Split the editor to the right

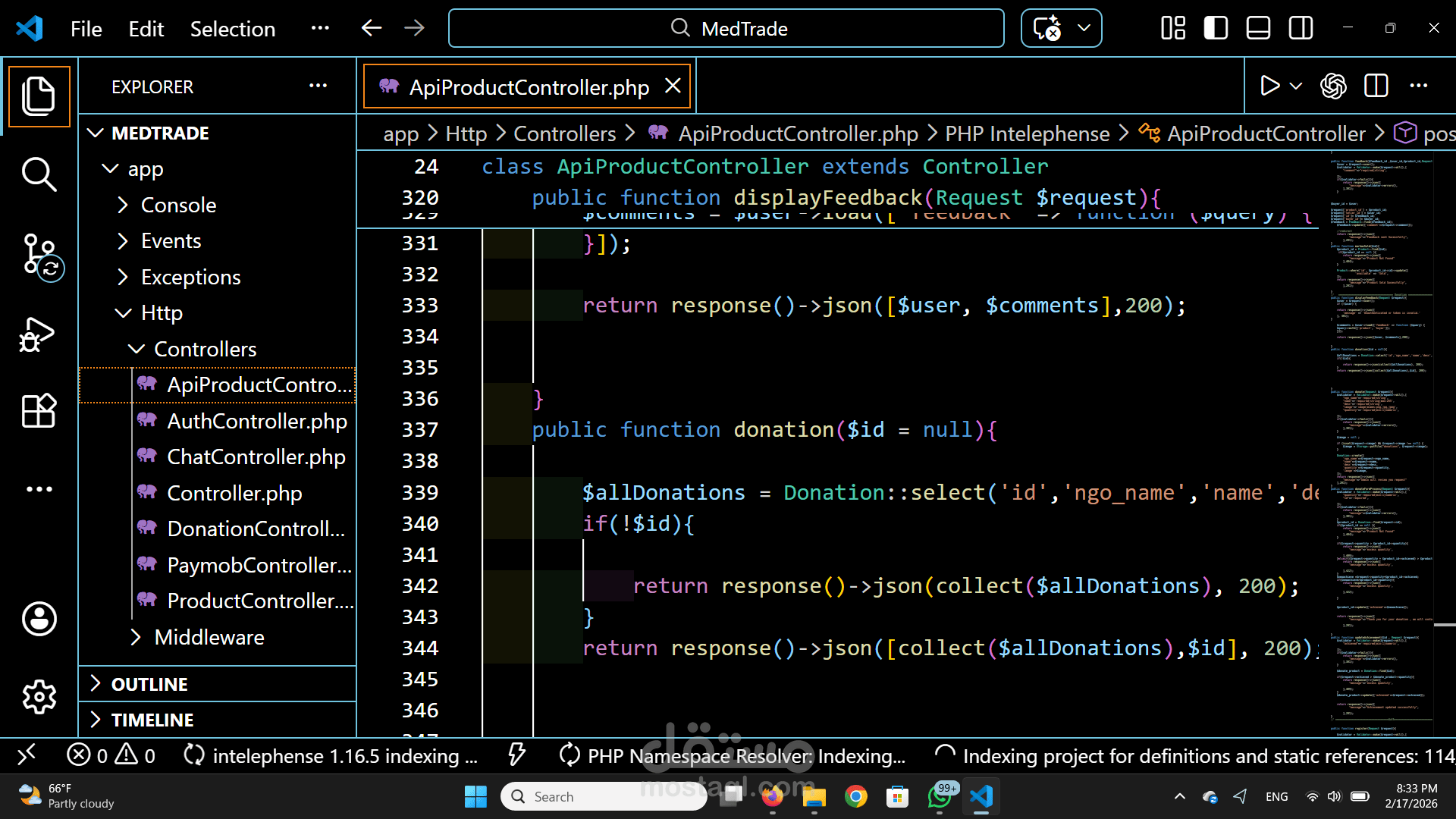tap(1376, 86)
